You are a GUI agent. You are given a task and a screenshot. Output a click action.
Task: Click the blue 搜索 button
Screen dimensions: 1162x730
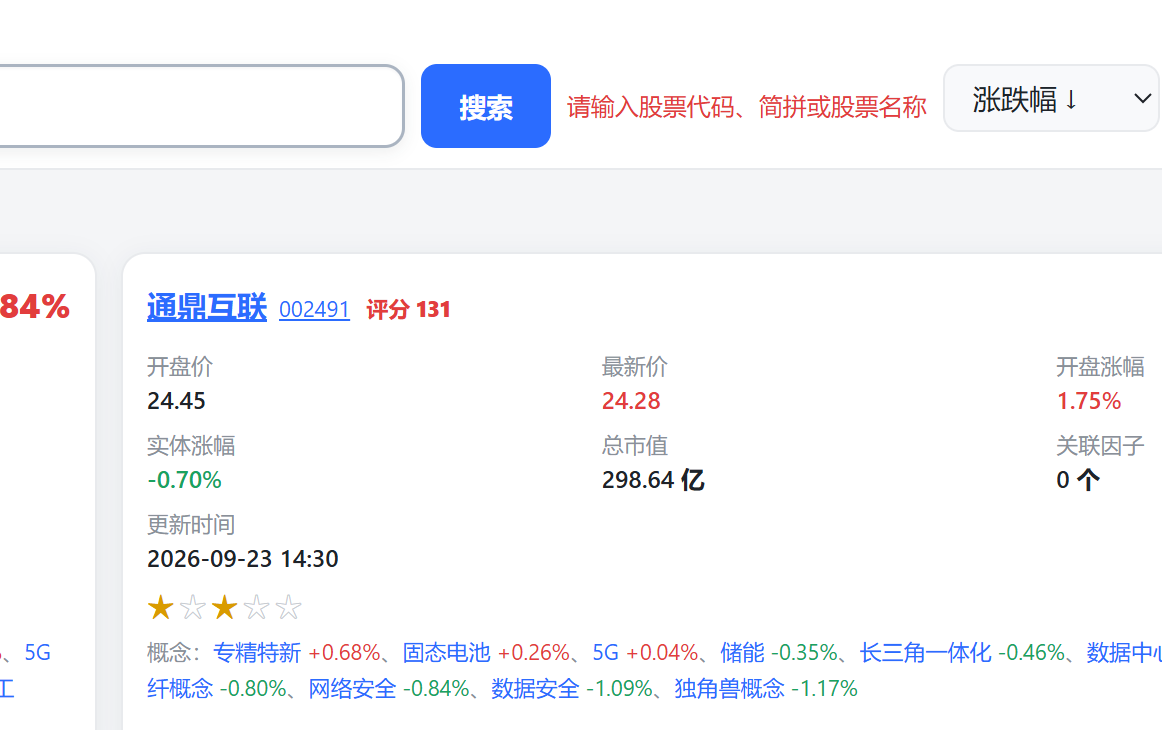(485, 106)
